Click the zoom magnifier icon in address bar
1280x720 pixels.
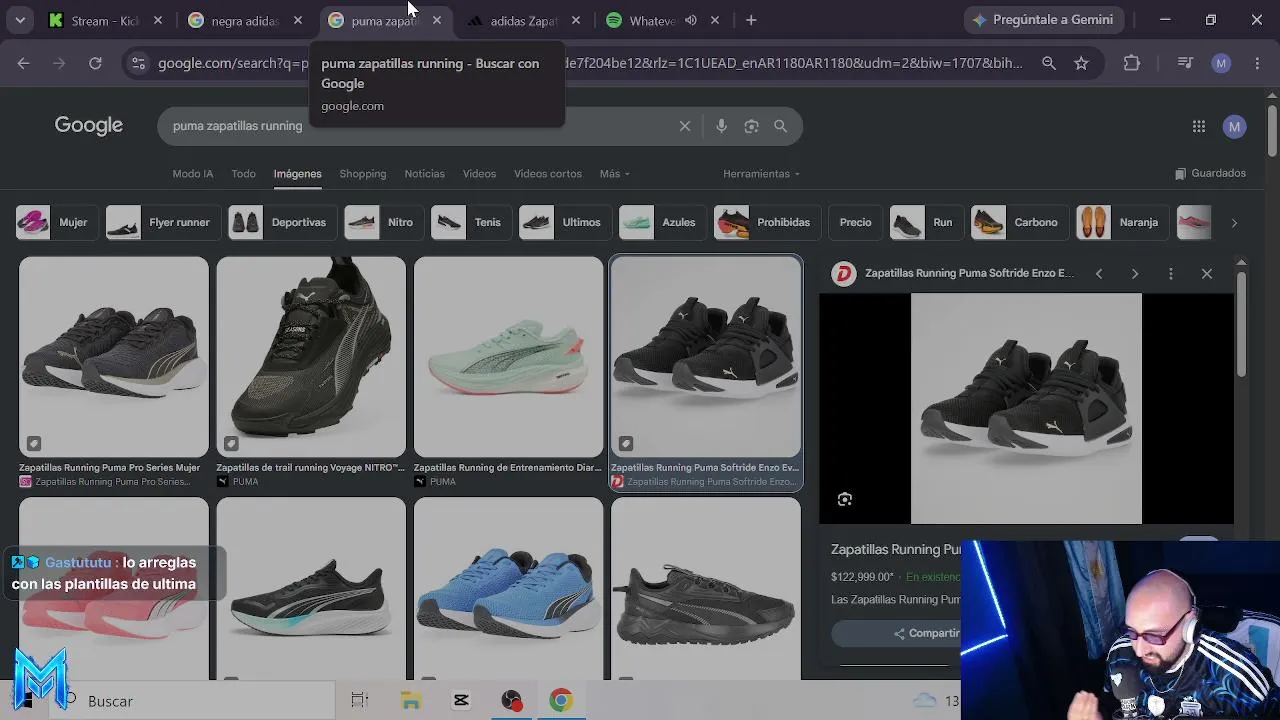(x=1048, y=63)
